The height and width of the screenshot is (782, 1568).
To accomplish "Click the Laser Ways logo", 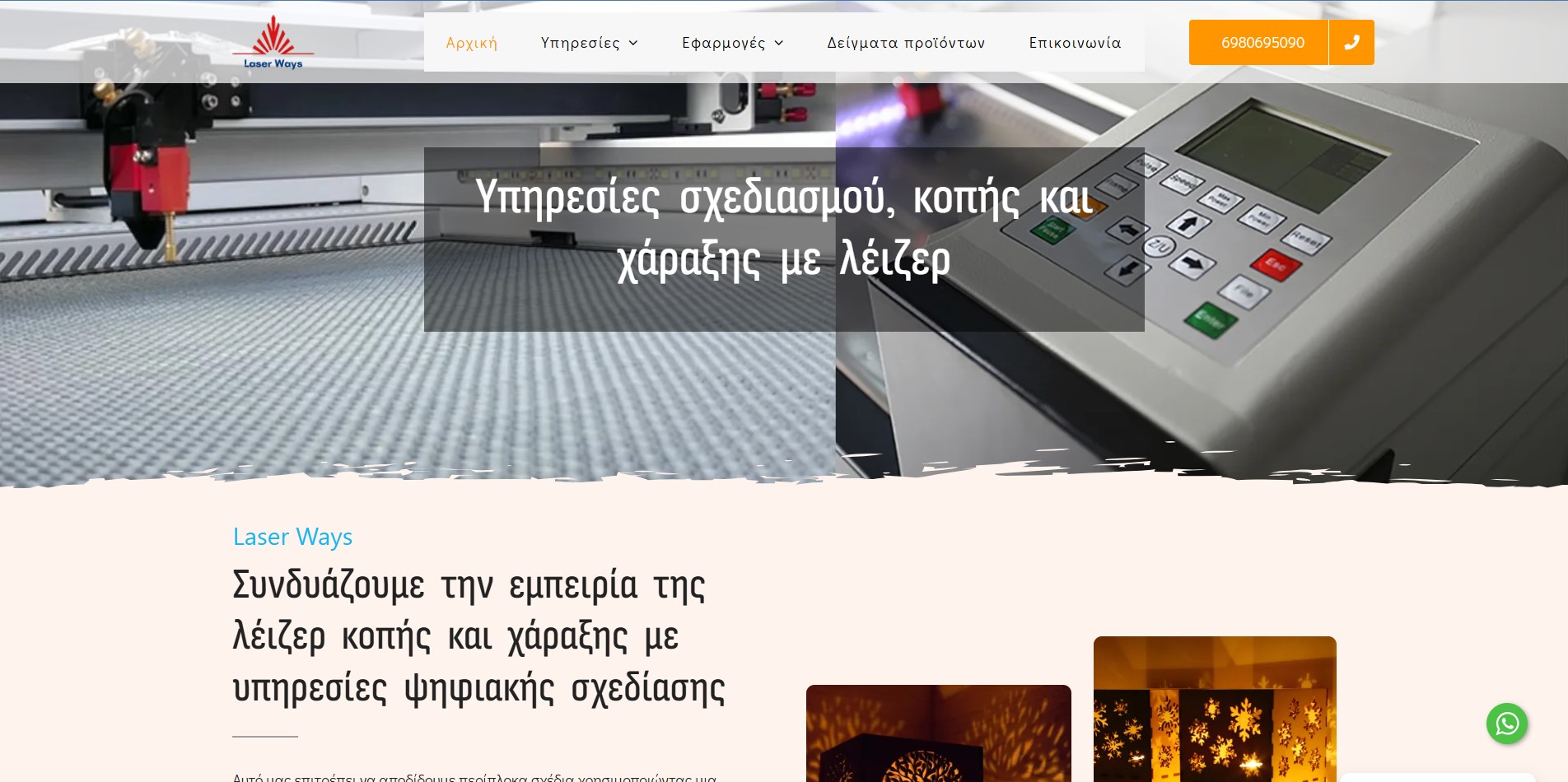I will click(273, 43).
